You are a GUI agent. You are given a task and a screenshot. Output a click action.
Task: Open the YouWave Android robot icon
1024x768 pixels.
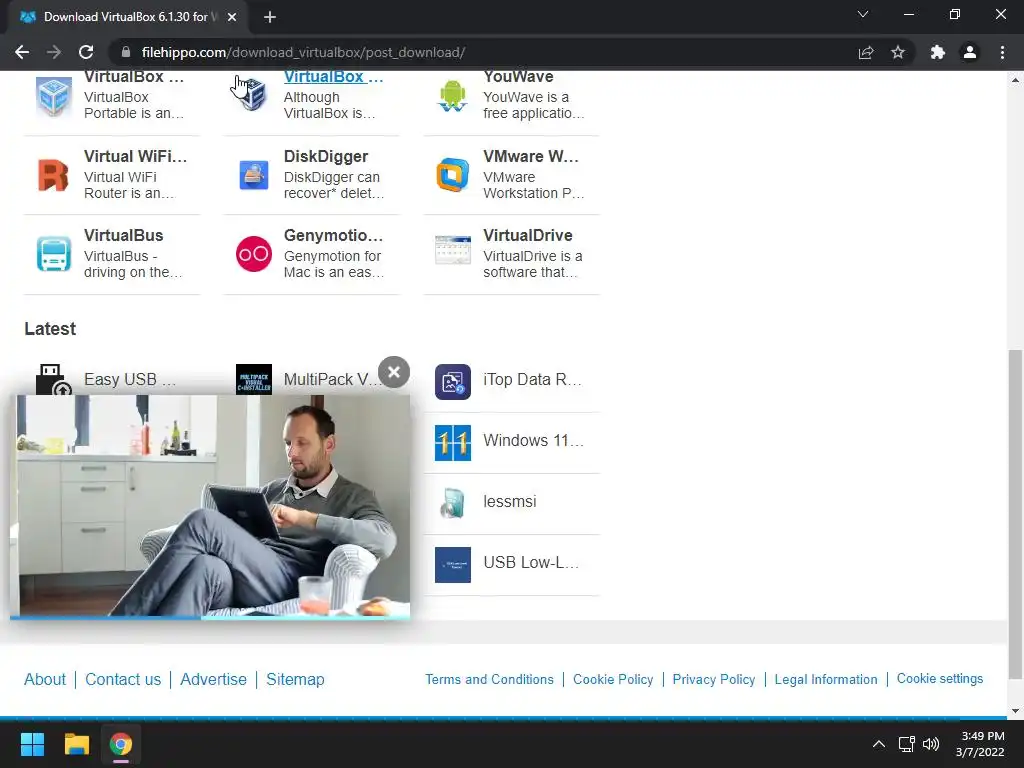[x=453, y=96]
